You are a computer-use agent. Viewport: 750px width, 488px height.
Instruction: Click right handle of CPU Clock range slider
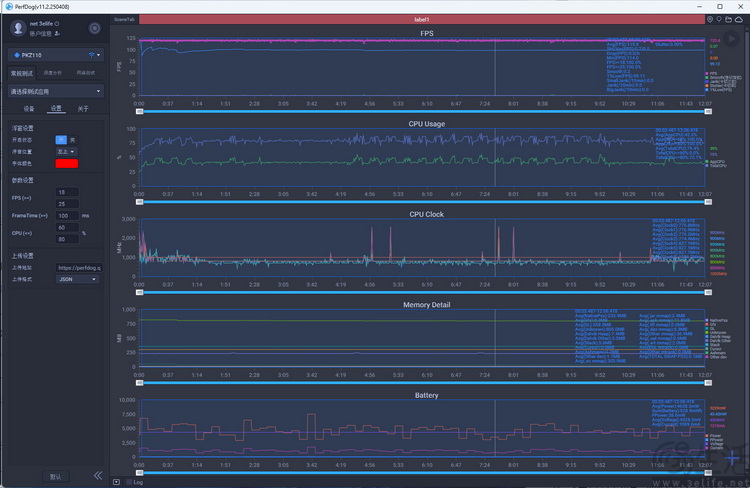click(708, 292)
